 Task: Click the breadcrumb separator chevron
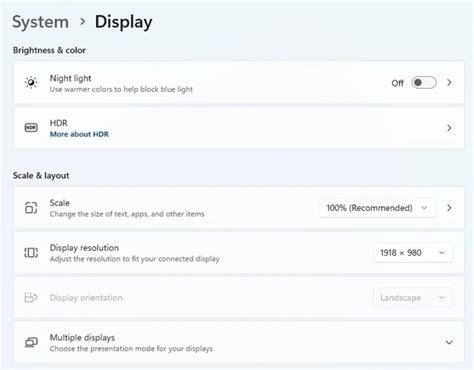click(82, 22)
